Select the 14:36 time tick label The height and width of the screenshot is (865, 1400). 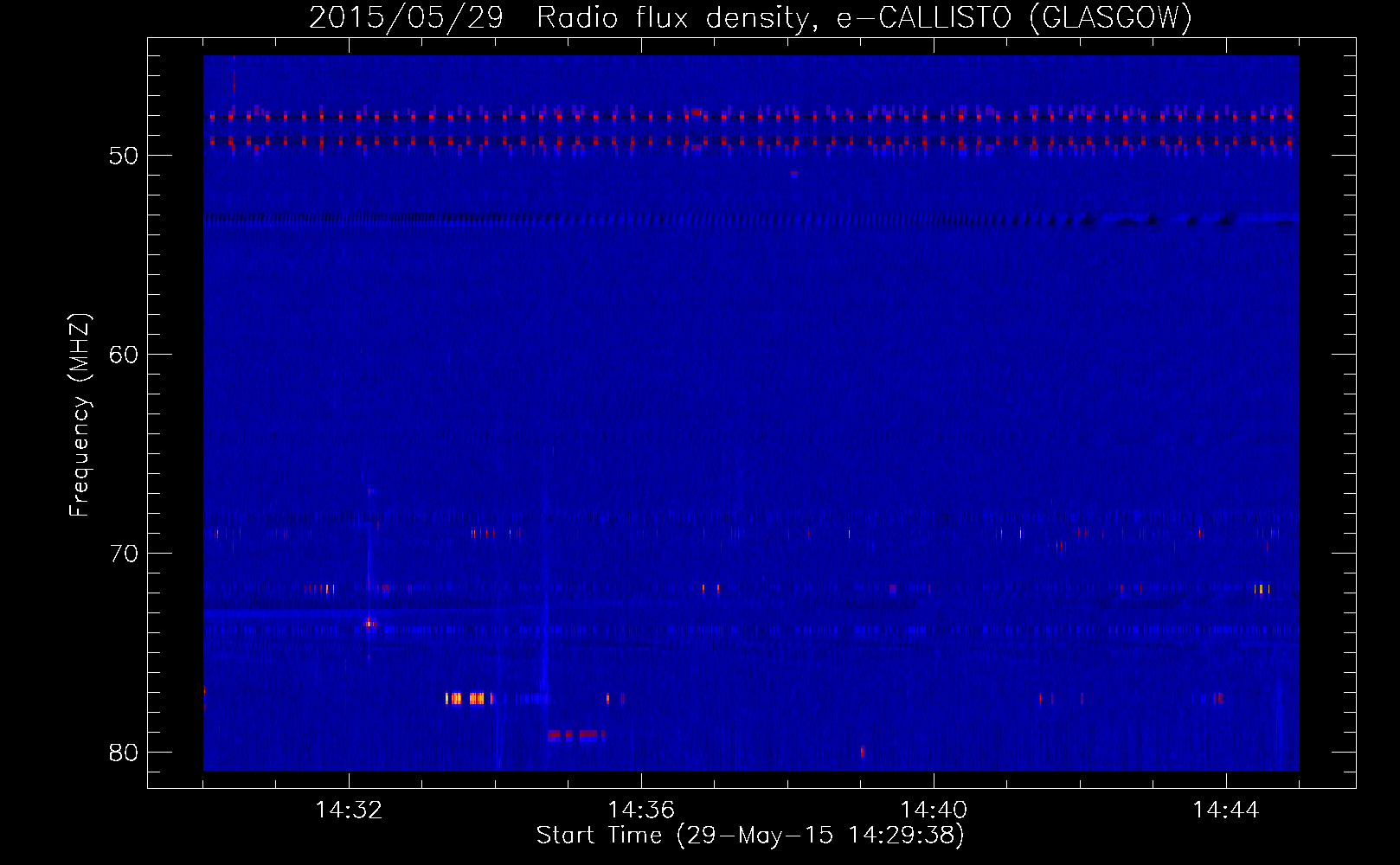point(641,811)
